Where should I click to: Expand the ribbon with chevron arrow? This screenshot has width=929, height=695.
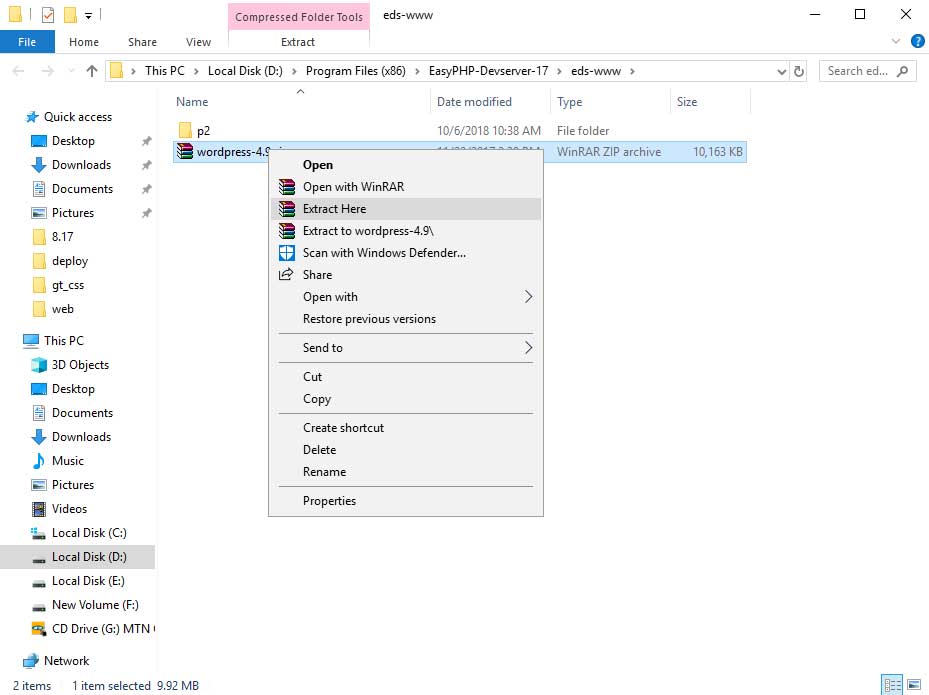[x=896, y=41]
